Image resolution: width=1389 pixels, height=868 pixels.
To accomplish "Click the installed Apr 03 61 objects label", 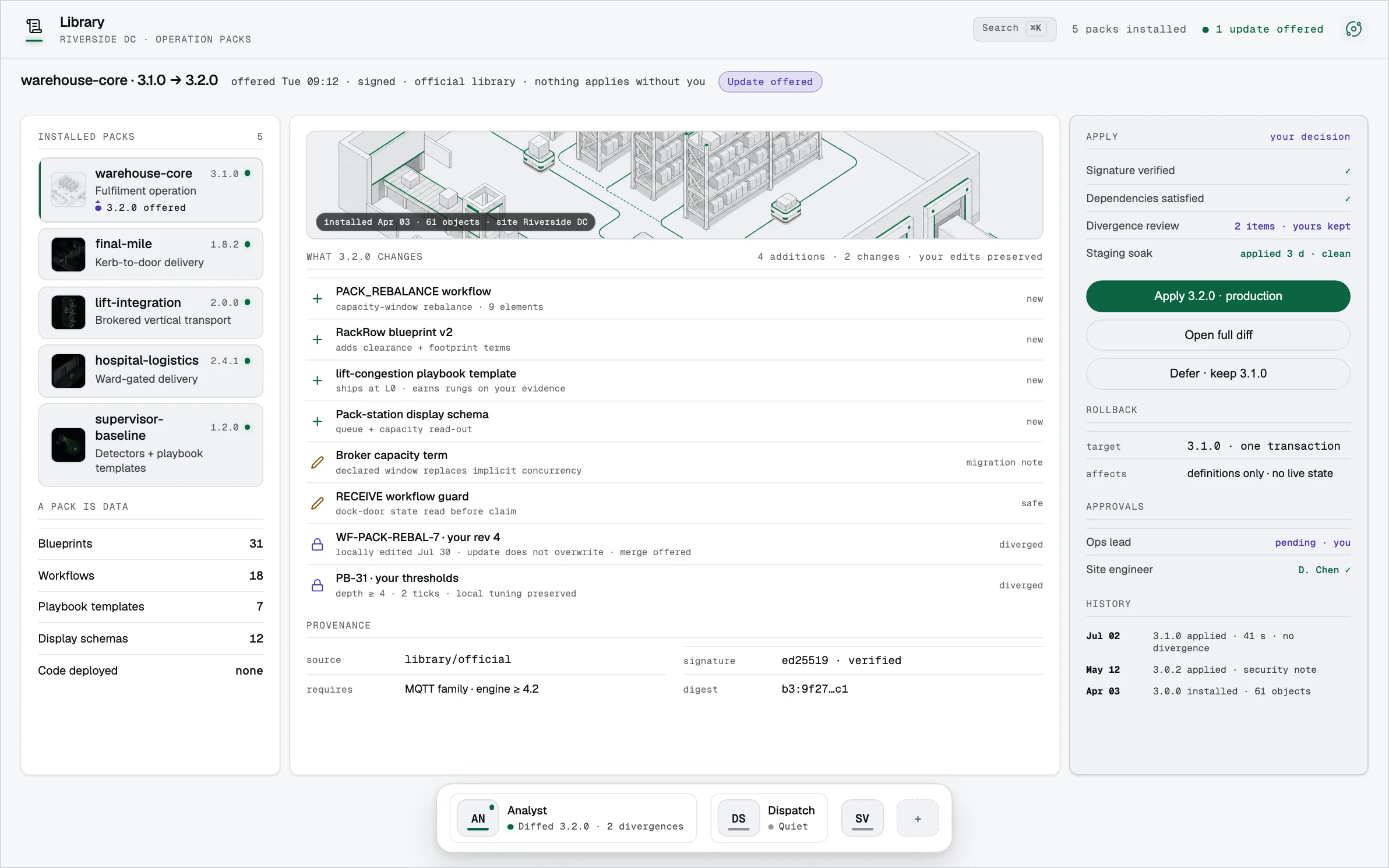I will (x=456, y=222).
